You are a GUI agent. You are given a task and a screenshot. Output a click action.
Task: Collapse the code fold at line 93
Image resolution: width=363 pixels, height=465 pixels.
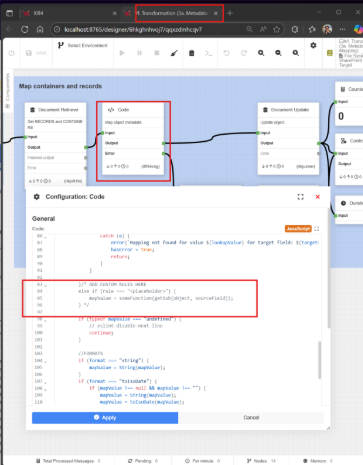pos(46,285)
